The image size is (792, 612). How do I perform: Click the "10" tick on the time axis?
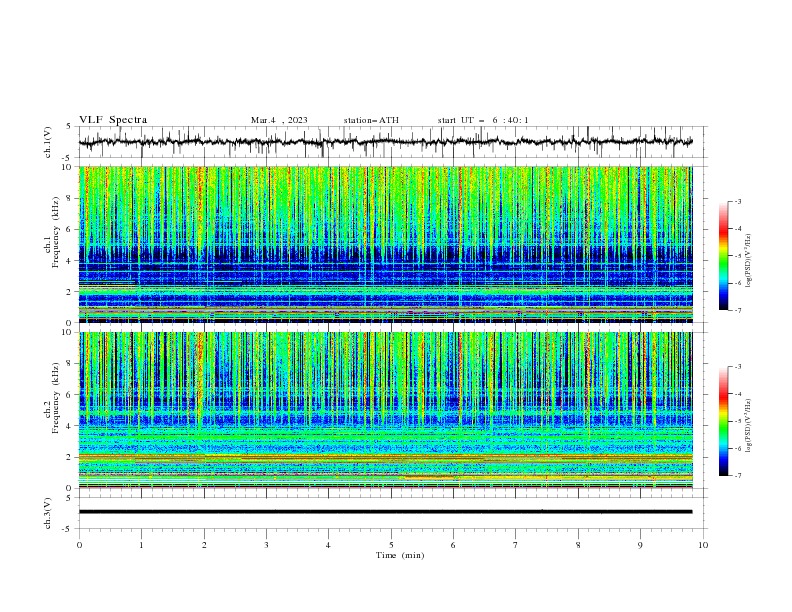[703, 545]
